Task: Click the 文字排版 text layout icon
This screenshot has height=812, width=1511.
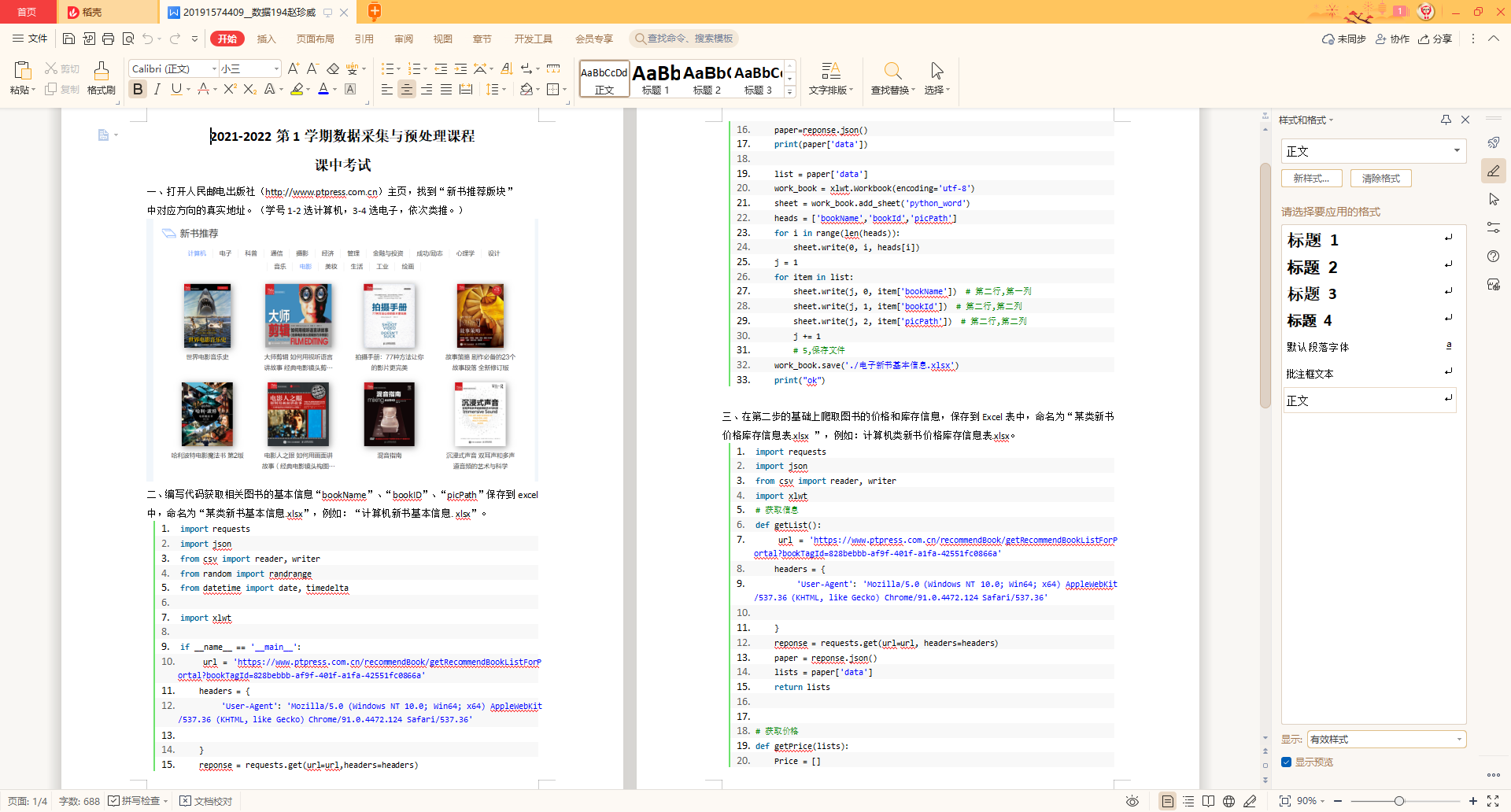Action: point(832,79)
